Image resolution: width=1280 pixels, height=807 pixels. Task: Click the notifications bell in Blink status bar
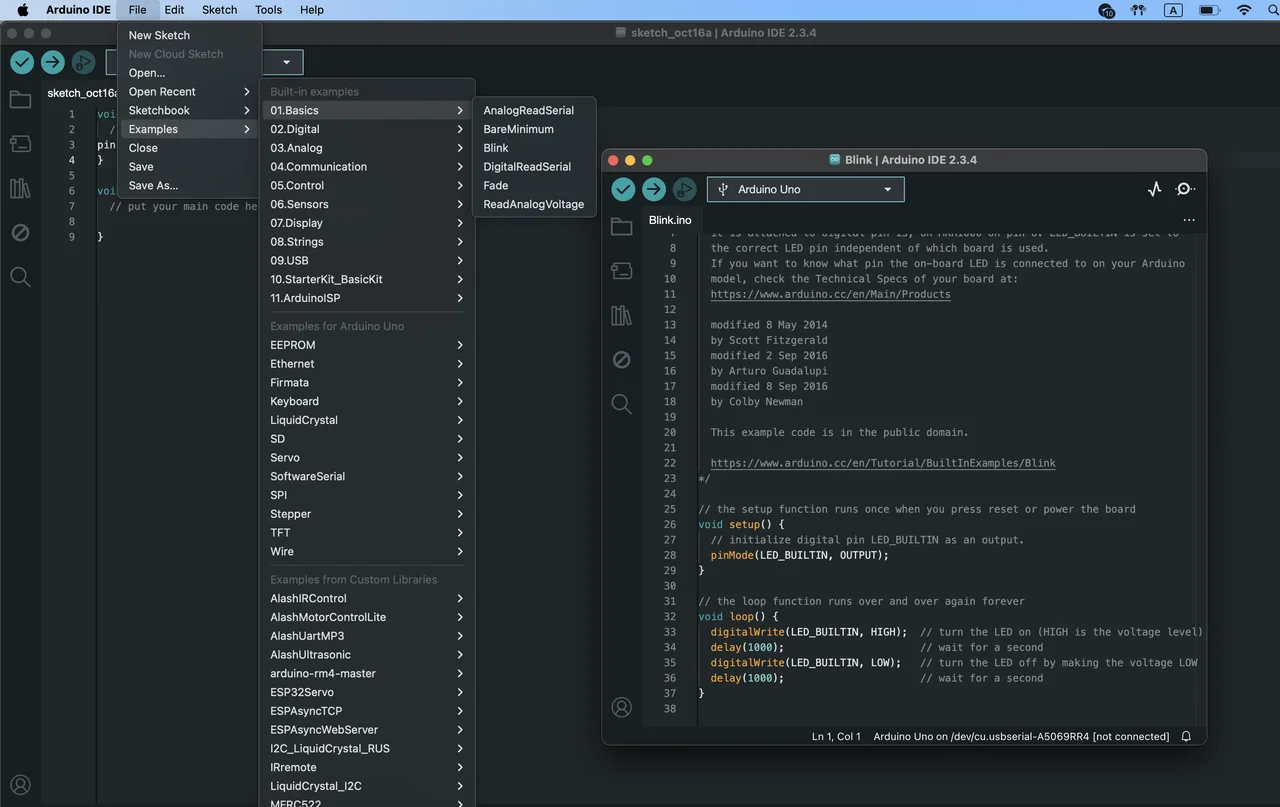1186,736
